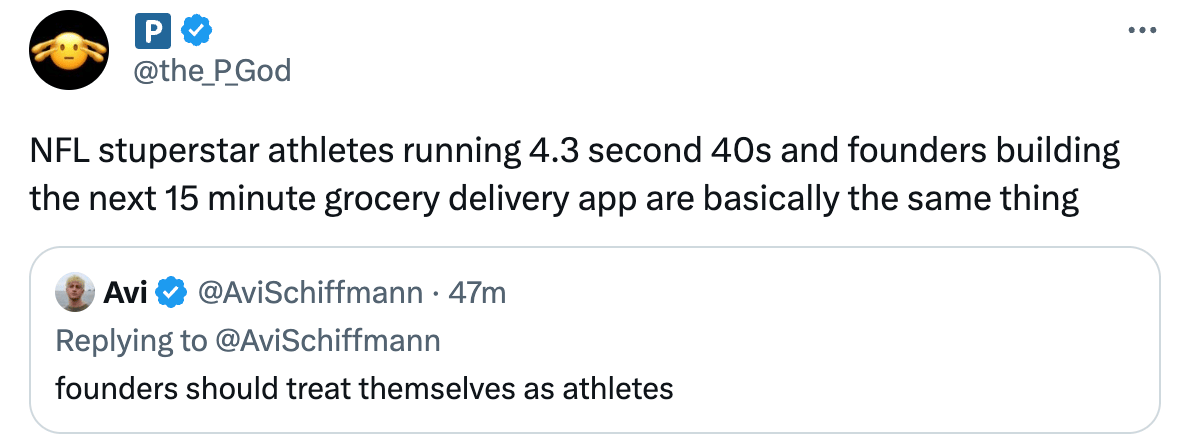This screenshot has width=1188, height=448.
Task: Click the emoji face profile avatar
Action: click(x=68, y=54)
